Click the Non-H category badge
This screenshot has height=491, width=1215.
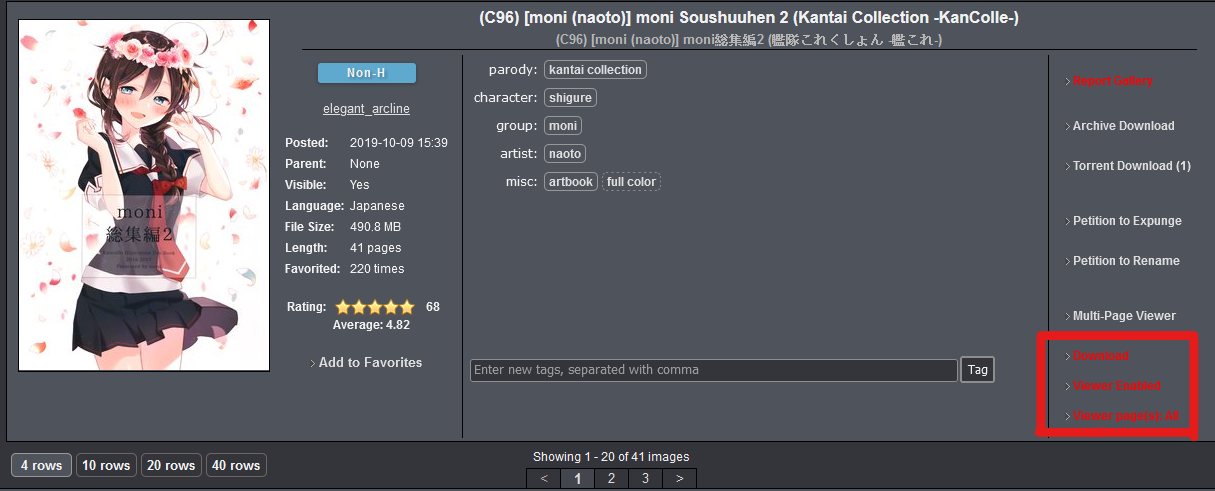[366, 73]
